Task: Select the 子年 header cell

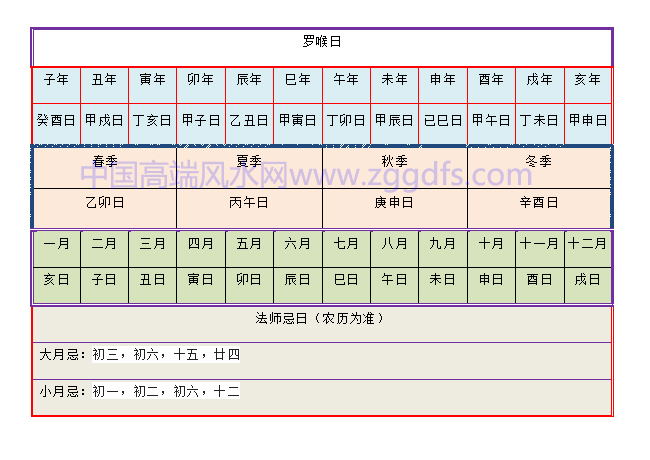Action: pos(56,85)
